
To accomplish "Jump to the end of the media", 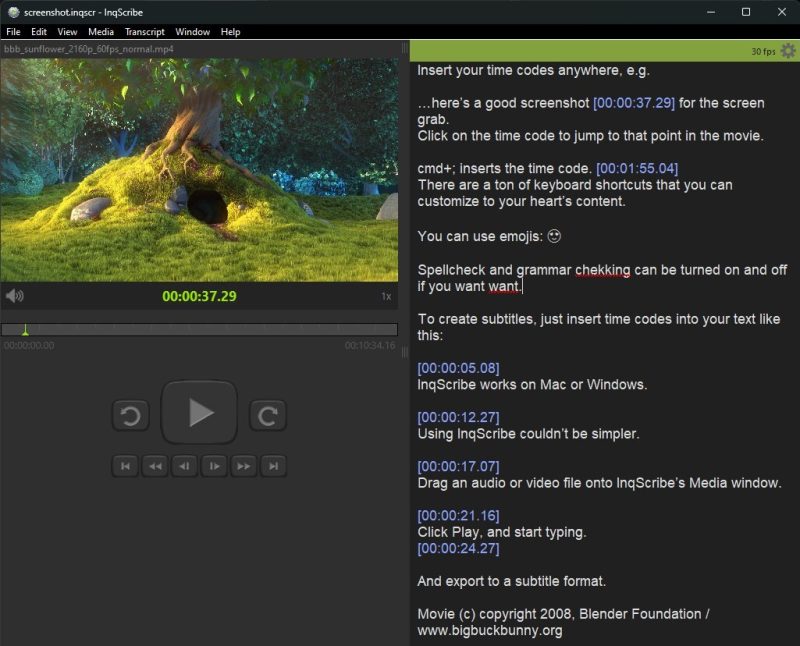I will 273,465.
